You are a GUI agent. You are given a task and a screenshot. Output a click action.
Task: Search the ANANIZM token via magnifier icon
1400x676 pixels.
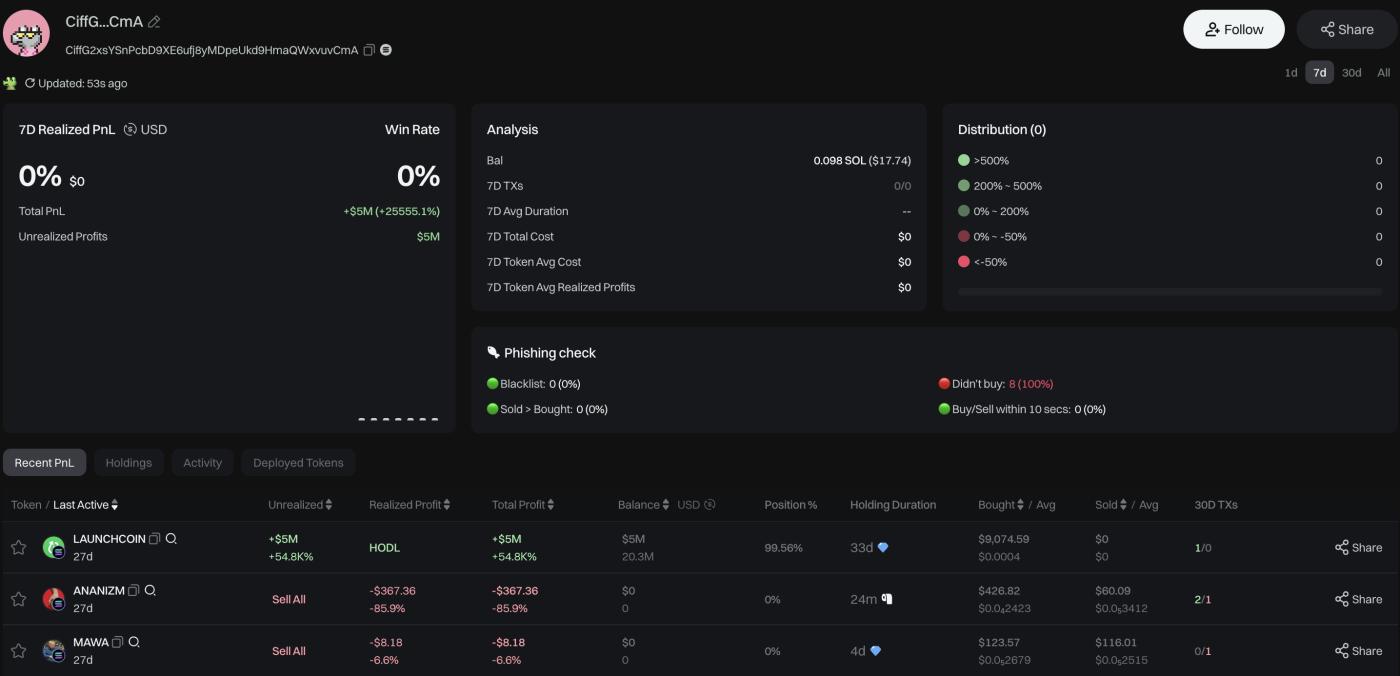pos(150,591)
